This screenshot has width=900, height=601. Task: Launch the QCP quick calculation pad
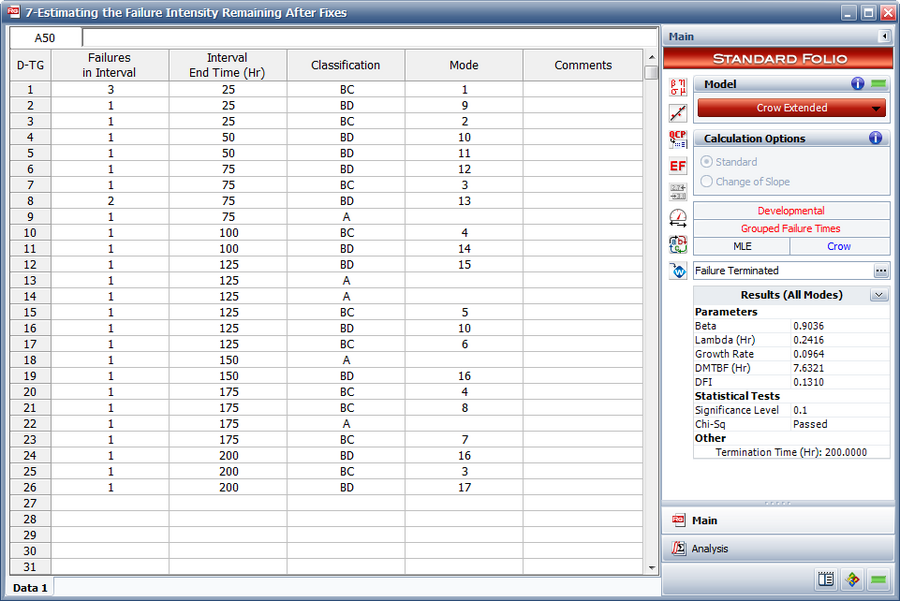pyautogui.click(x=677, y=139)
